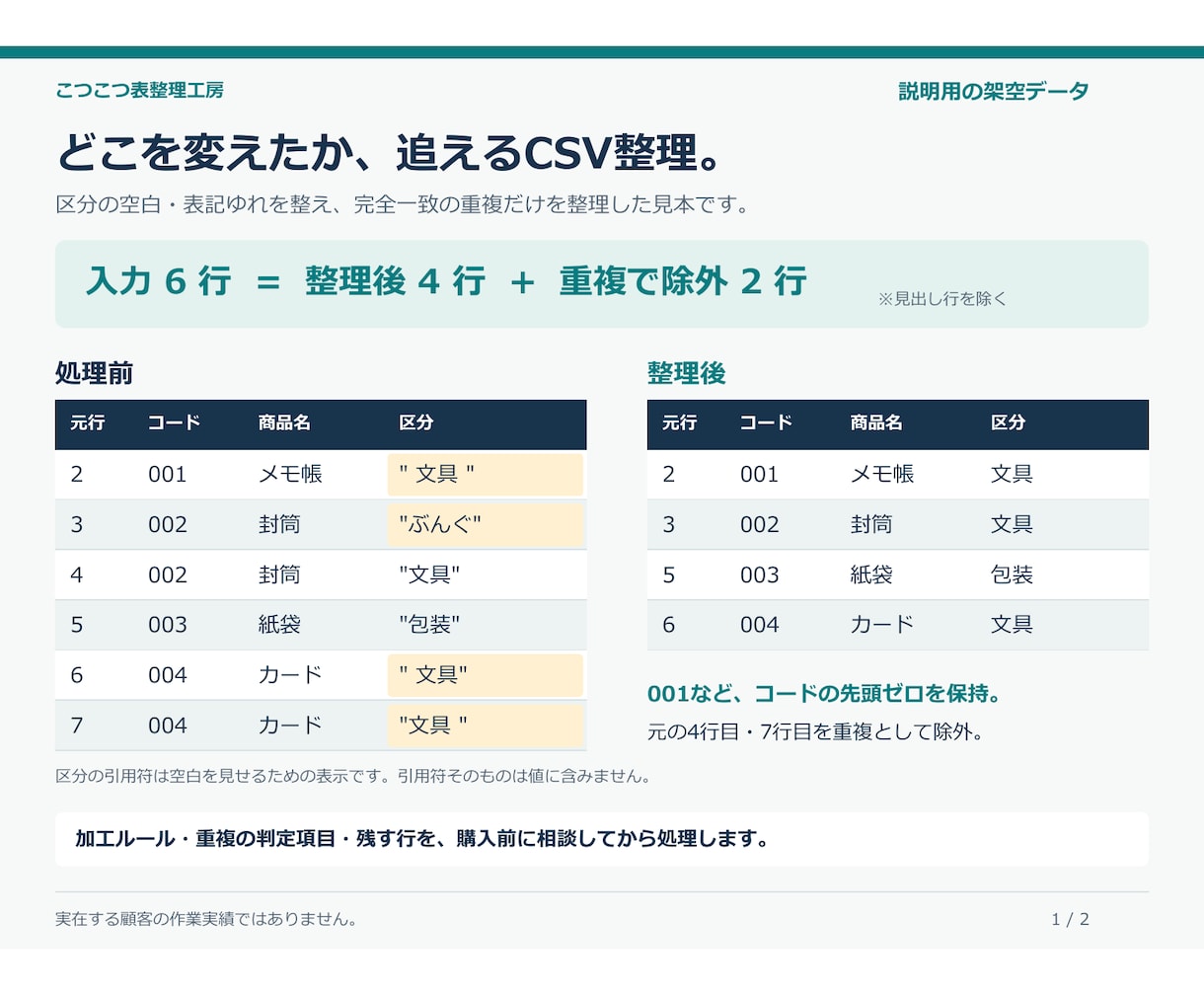
Task: Click the 元行 header in the 整理後 table
Action: (679, 422)
